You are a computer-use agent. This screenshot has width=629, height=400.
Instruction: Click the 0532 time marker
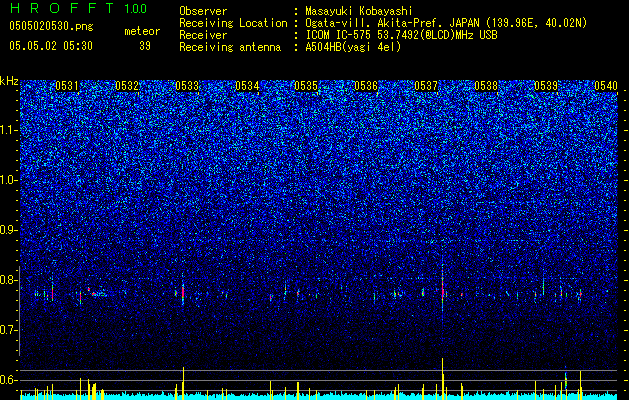127,86
